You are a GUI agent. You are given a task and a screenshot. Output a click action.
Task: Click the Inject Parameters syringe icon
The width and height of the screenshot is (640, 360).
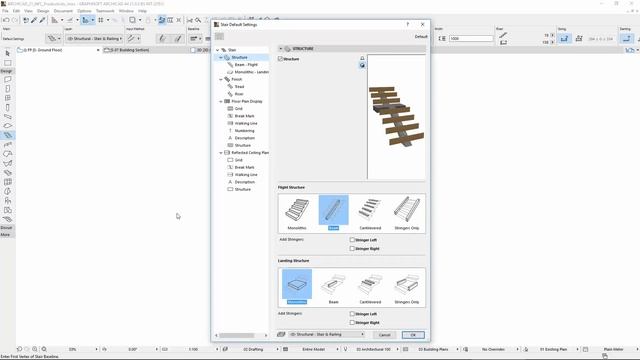click(42, 20)
